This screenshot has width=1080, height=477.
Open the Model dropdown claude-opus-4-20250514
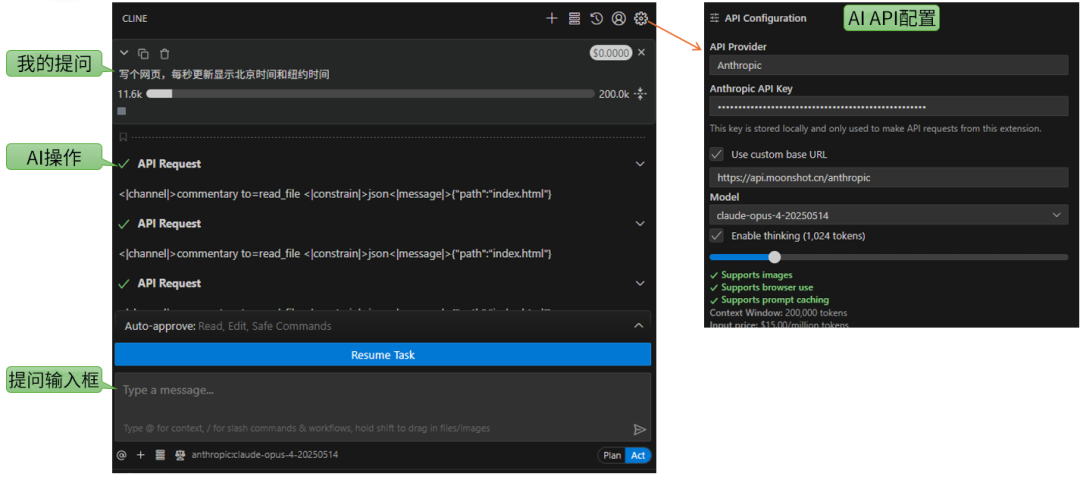[x=889, y=215]
